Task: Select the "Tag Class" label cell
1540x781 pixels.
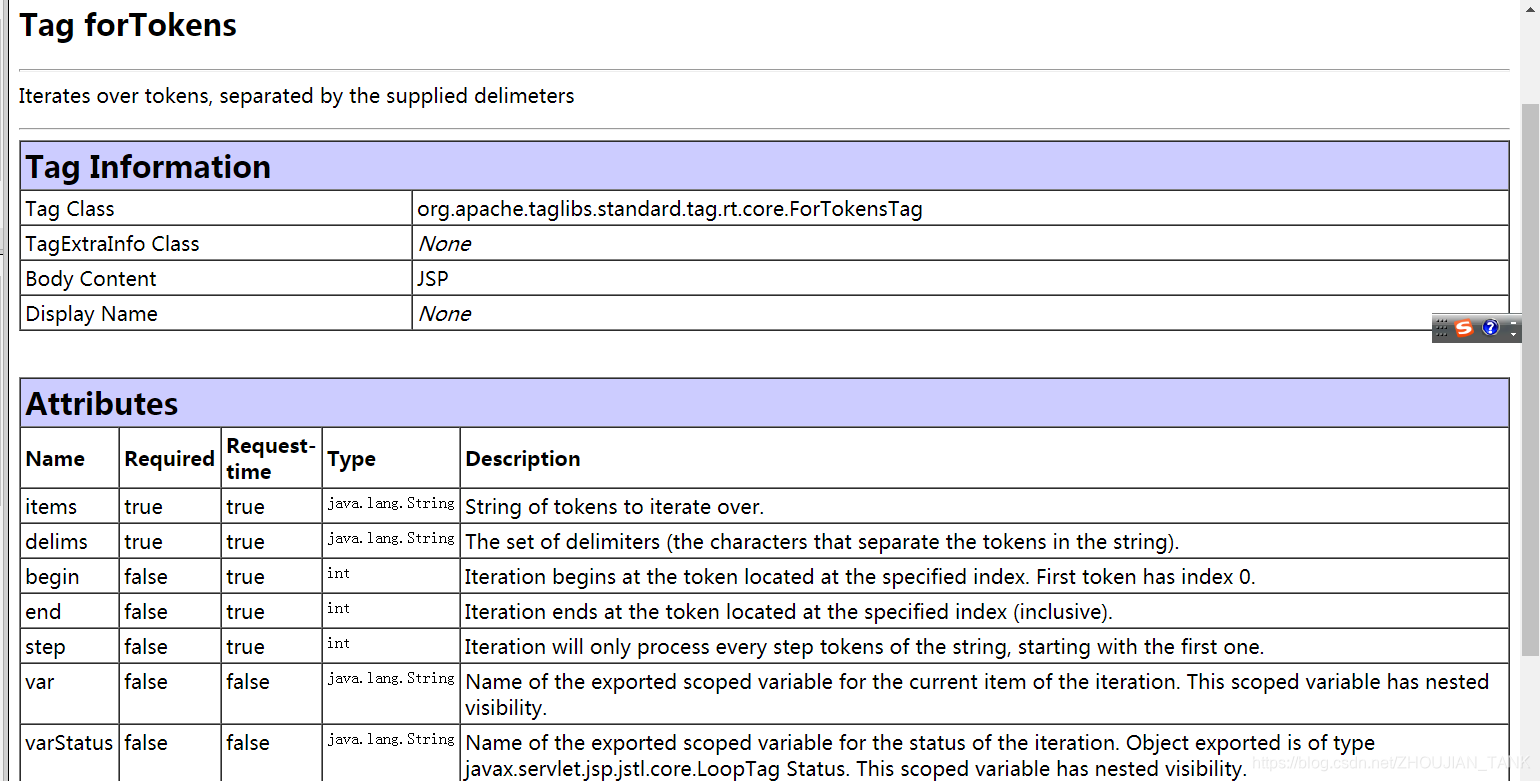Action: (x=216, y=209)
